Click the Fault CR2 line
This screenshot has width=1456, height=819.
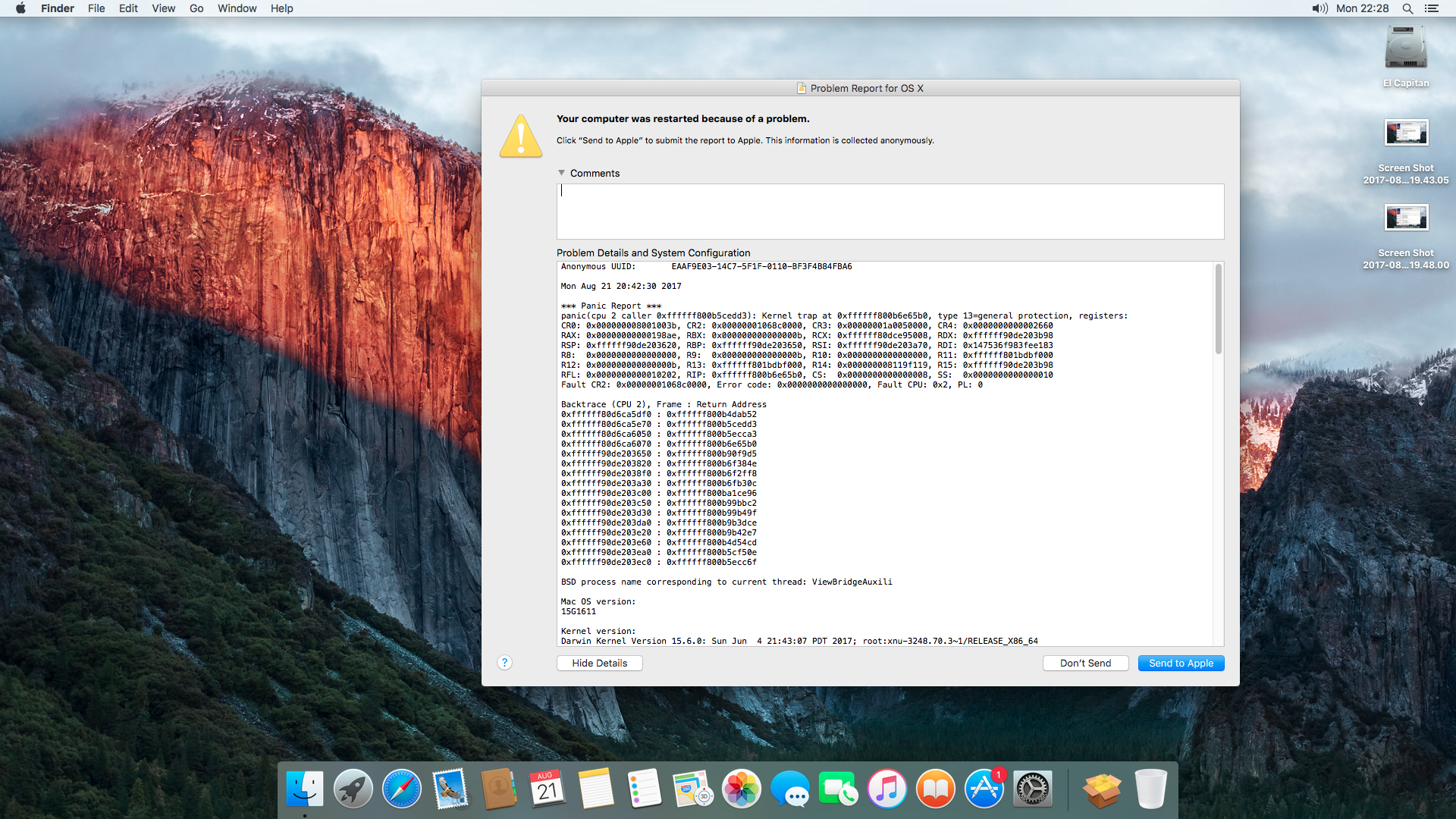(771, 384)
